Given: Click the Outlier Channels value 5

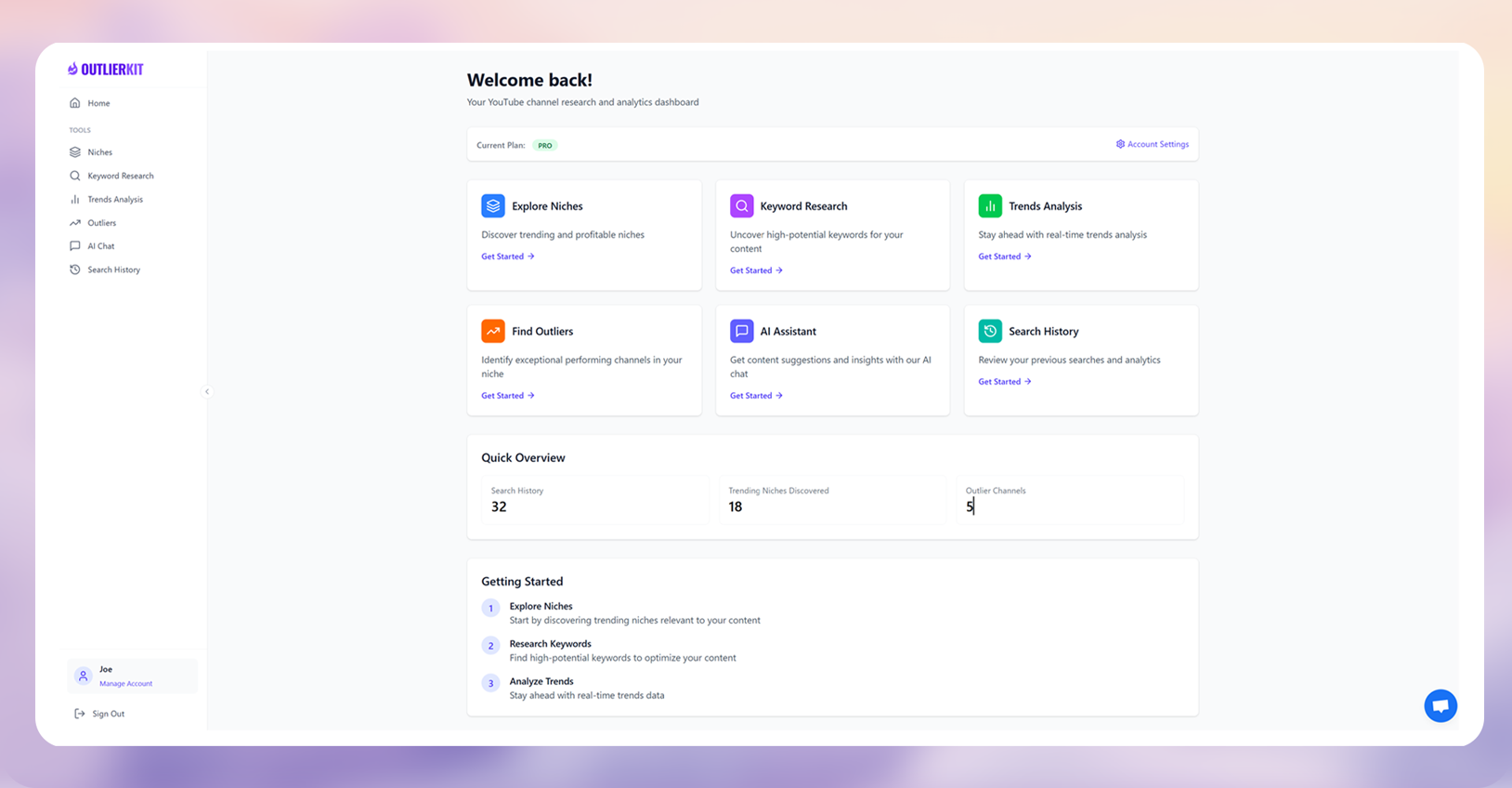Looking at the screenshot, I should [970, 506].
